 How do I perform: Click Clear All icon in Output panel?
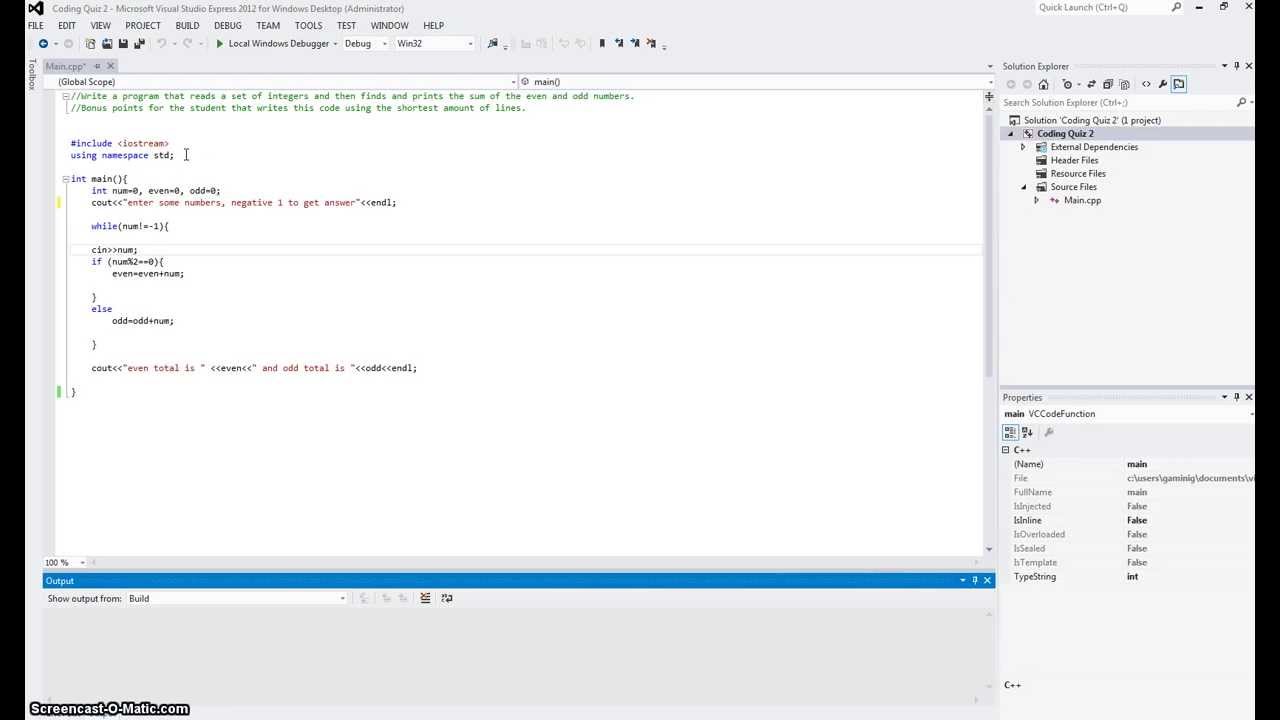click(425, 598)
